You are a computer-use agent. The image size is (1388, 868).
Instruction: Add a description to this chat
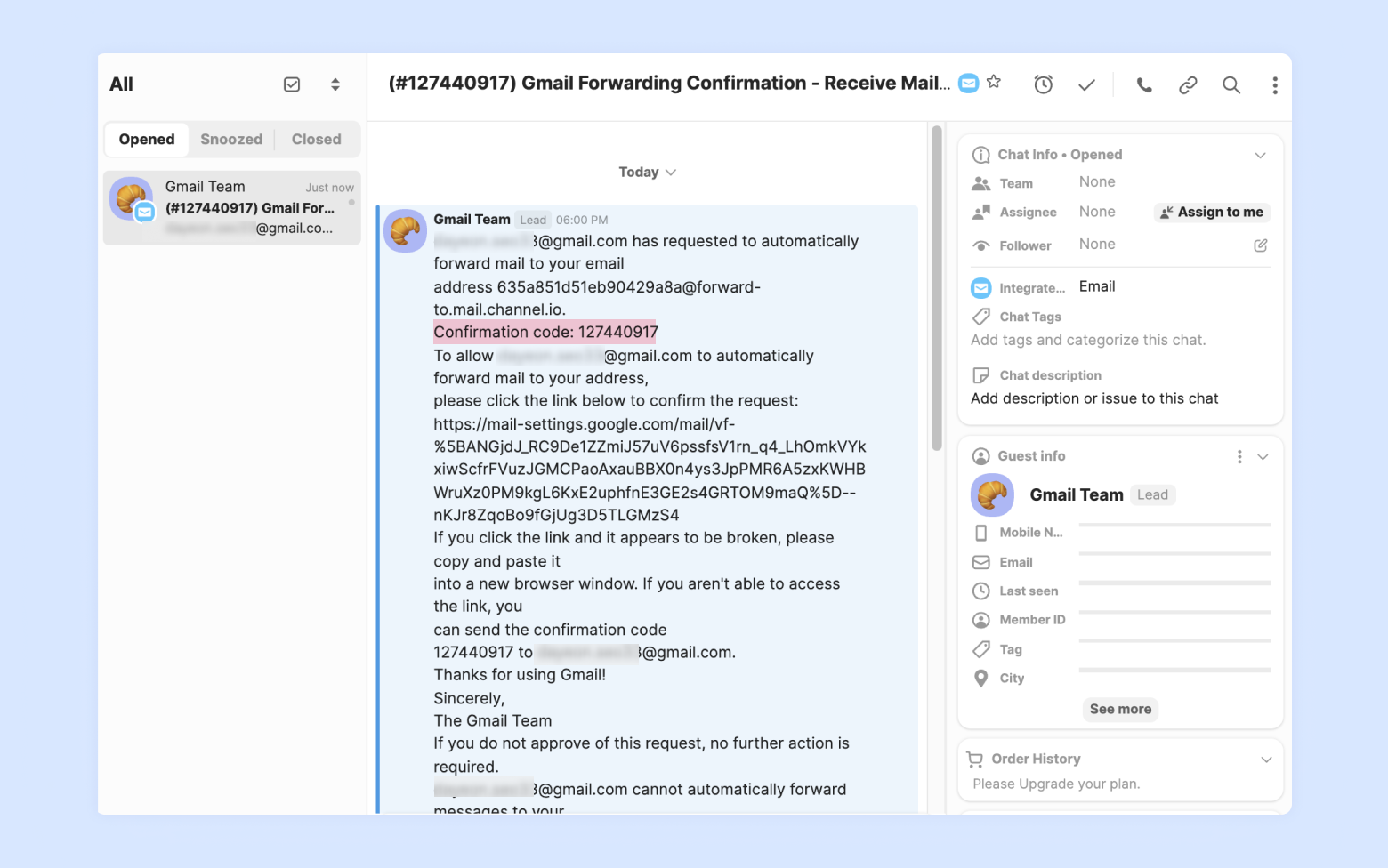pos(1094,398)
